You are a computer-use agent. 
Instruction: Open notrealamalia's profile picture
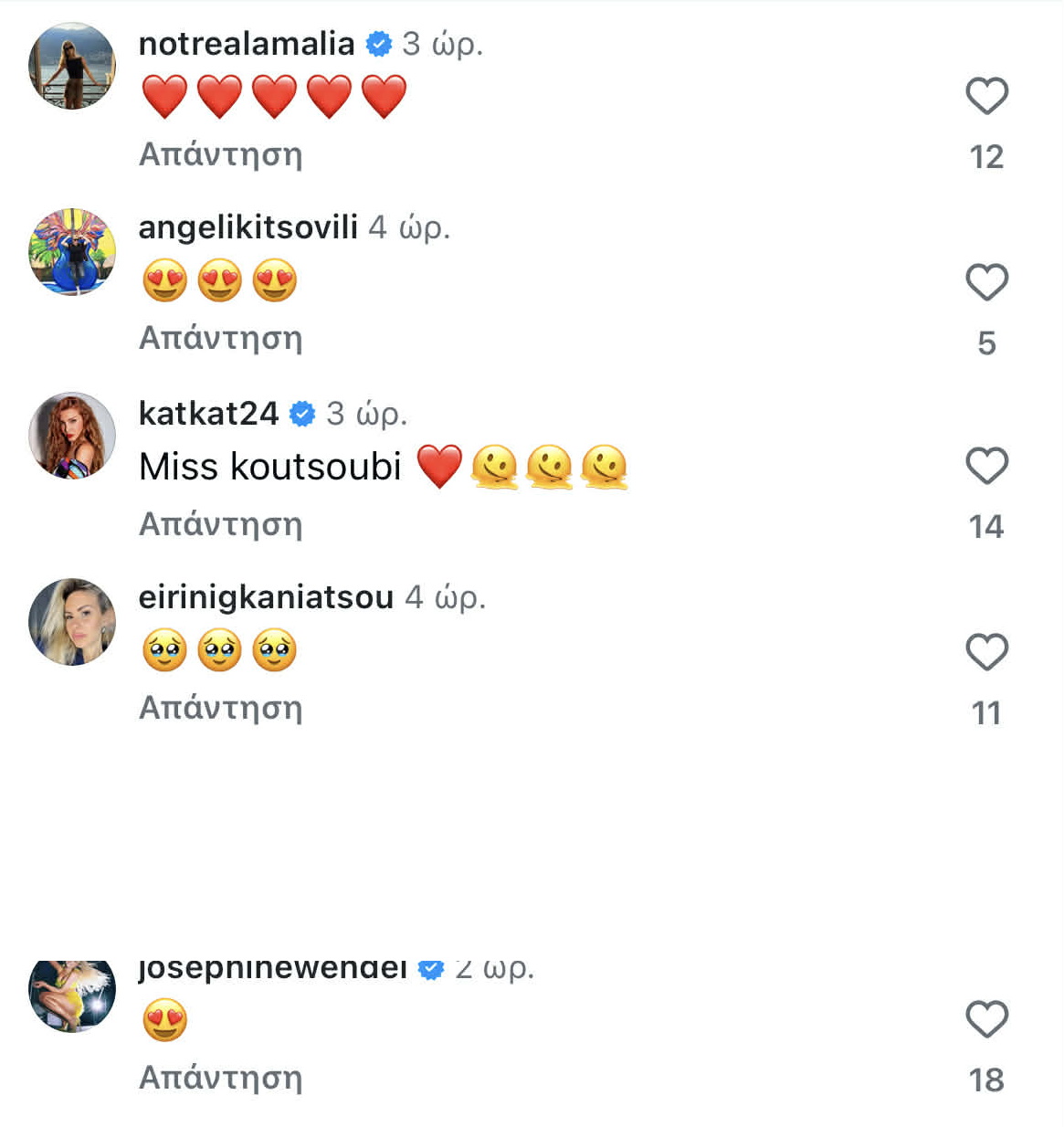coord(72,67)
